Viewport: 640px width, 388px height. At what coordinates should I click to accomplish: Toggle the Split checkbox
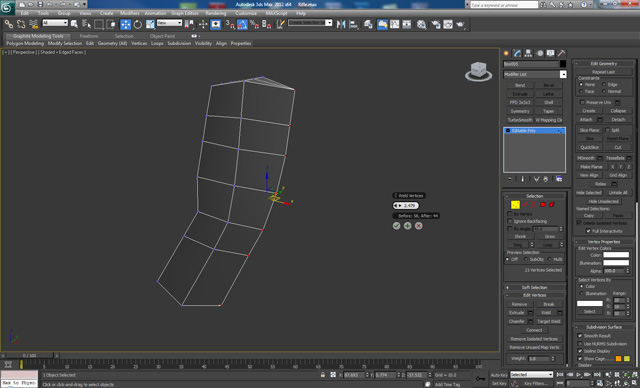(607, 130)
